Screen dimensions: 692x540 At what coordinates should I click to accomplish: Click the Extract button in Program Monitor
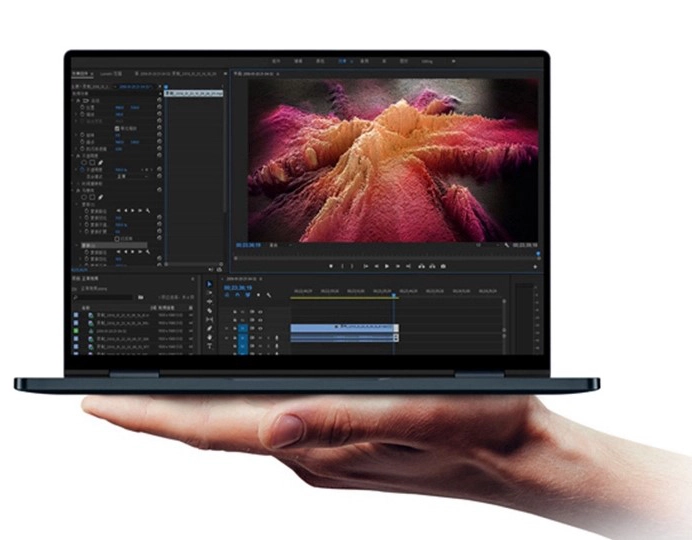coord(432,266)
